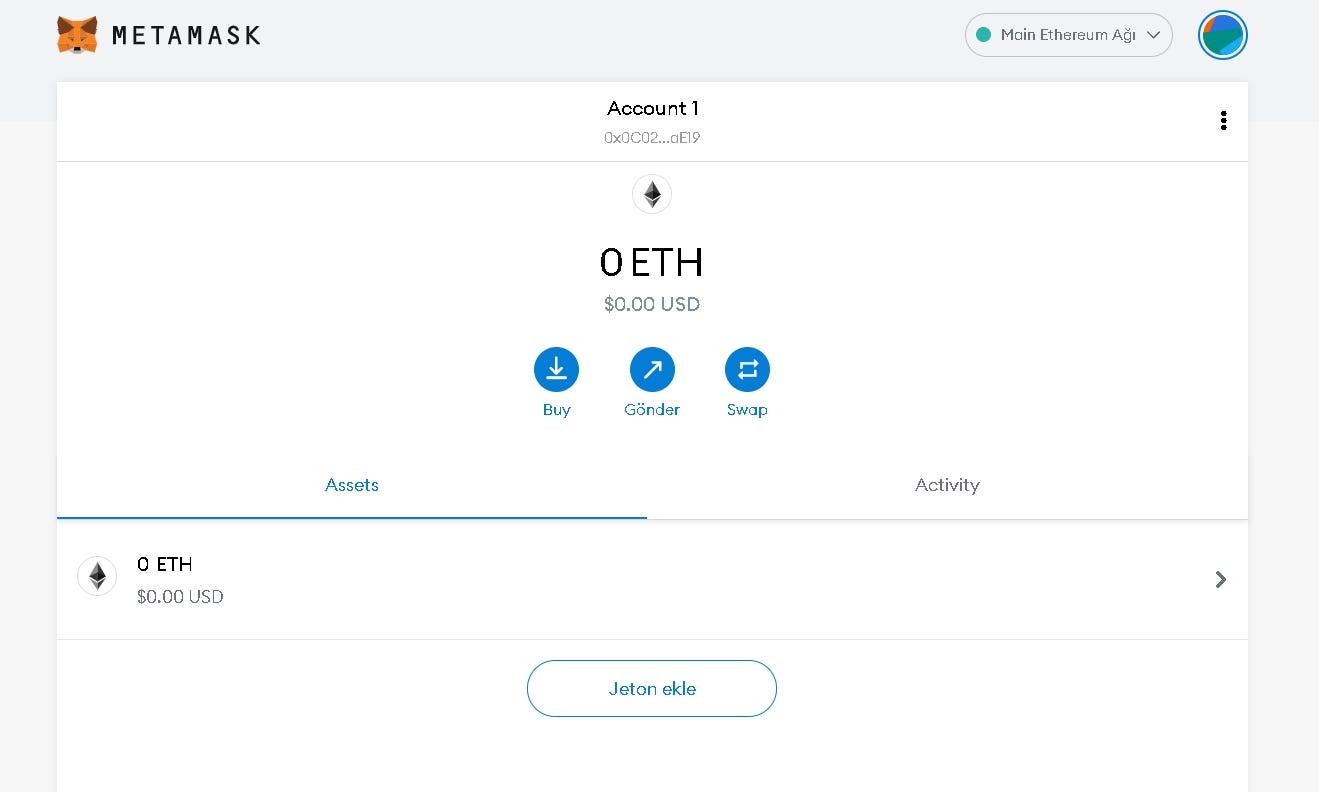Open the account options three-dot menu

click(x=1223, y=121)
